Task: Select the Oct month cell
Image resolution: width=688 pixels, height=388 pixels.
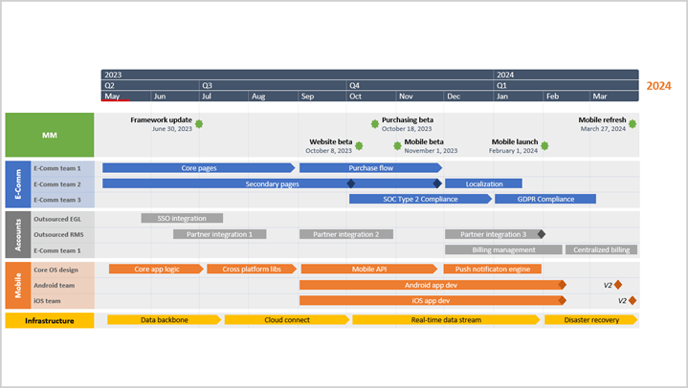Action: click(x=371, y=96)
